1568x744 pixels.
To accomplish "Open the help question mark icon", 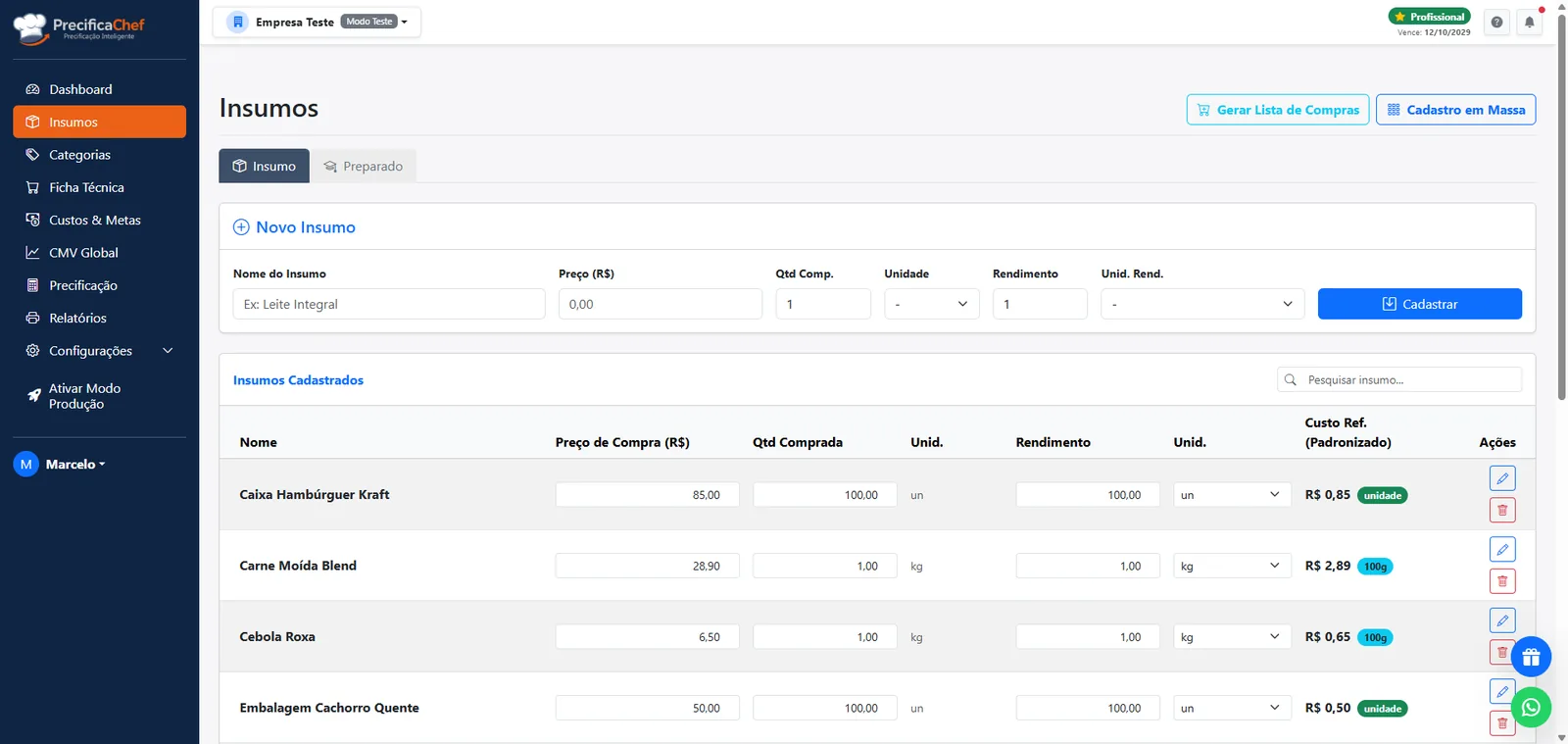I will (x=1496, y=22).
